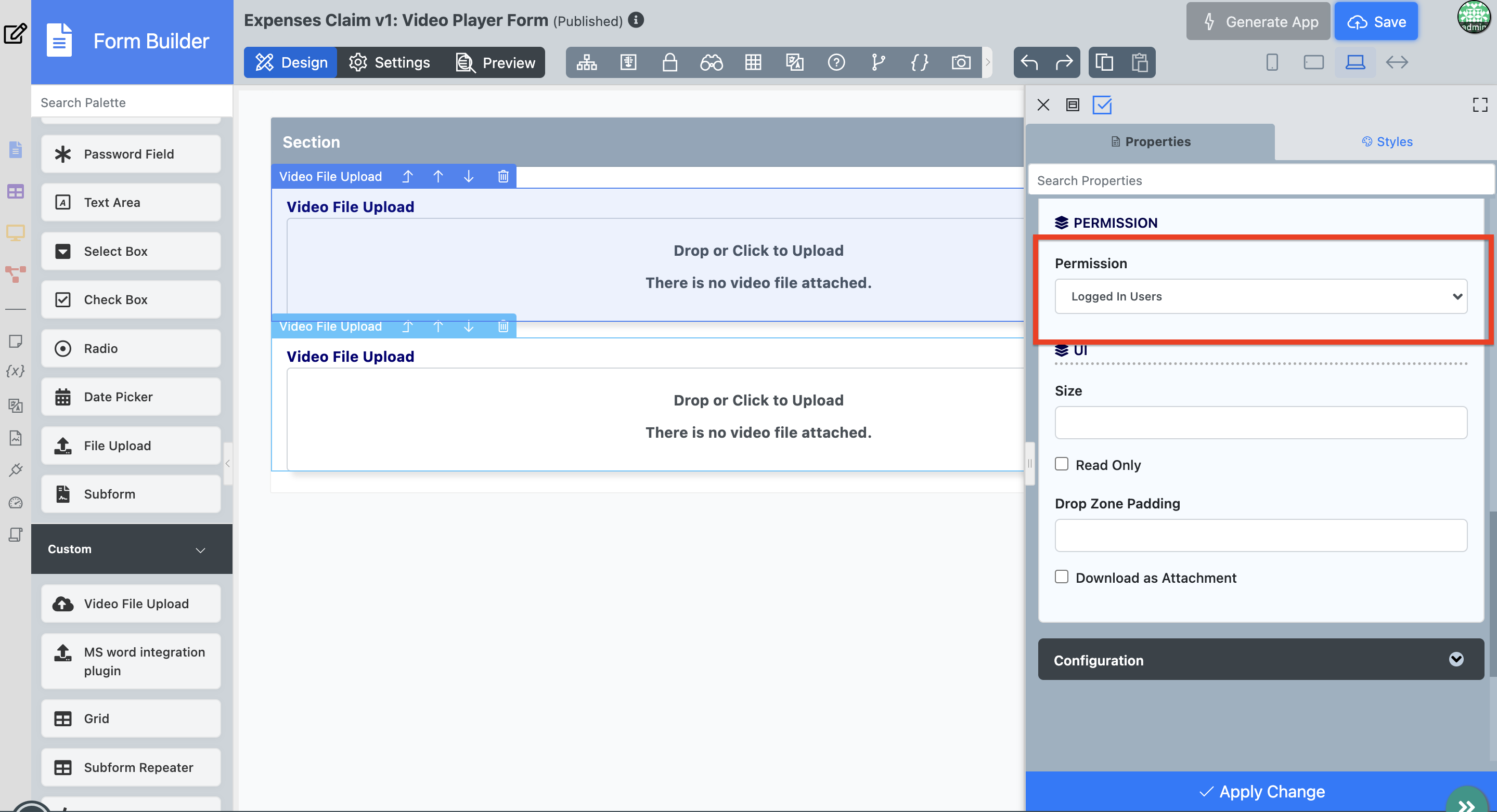Screen dimensions: 1497x812
Task: Click the Apply Change button
Action: [1260, 791]
